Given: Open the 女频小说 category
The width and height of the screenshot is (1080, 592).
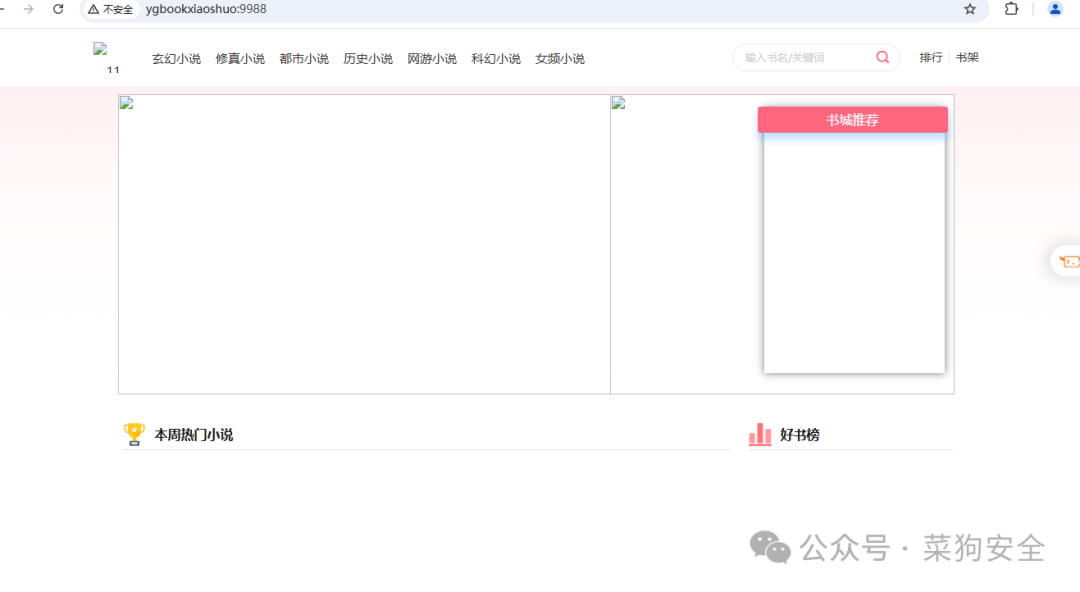Looking at the screenshot, I should tap(560, 59).
